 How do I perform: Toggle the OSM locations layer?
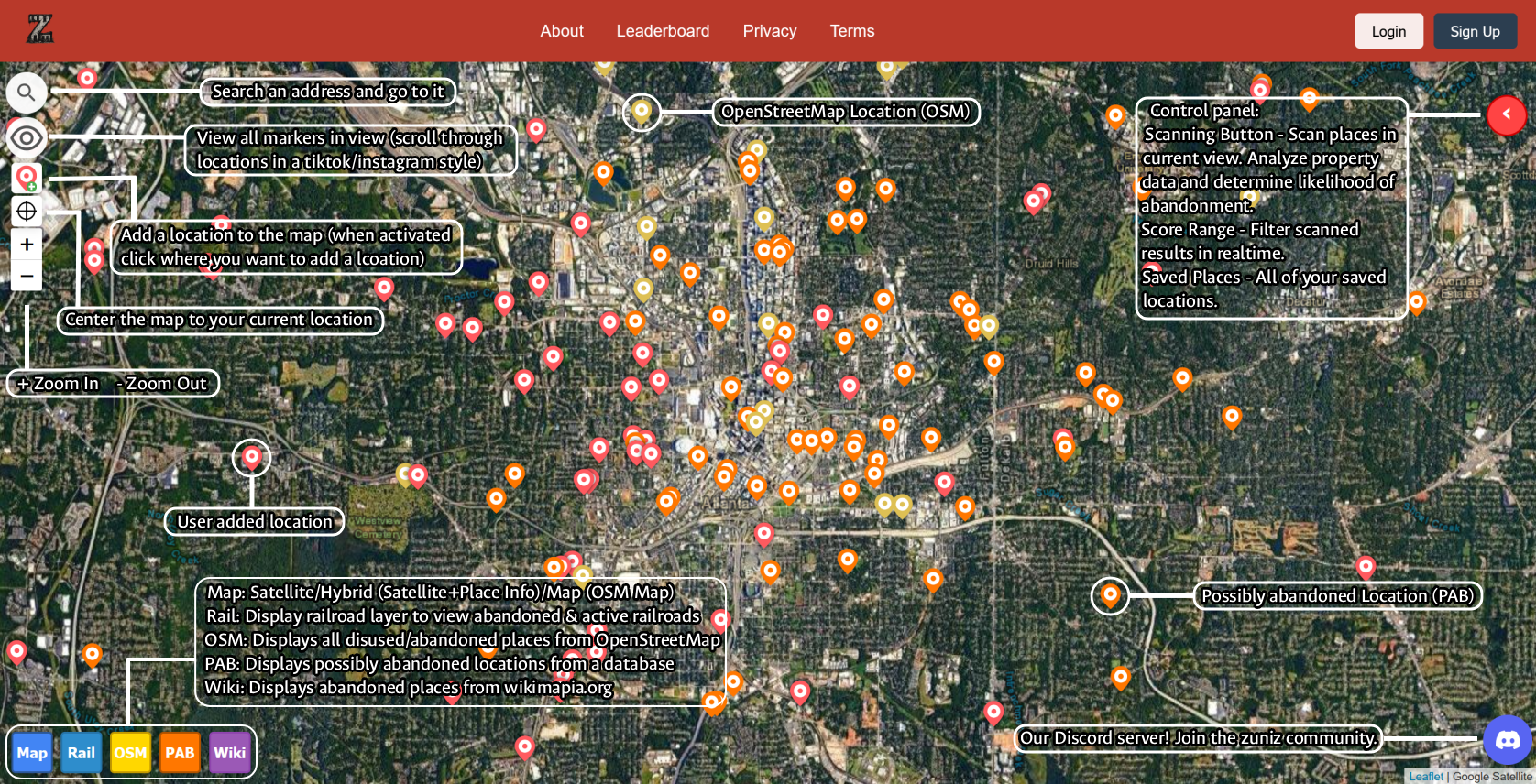coord(130,753)
